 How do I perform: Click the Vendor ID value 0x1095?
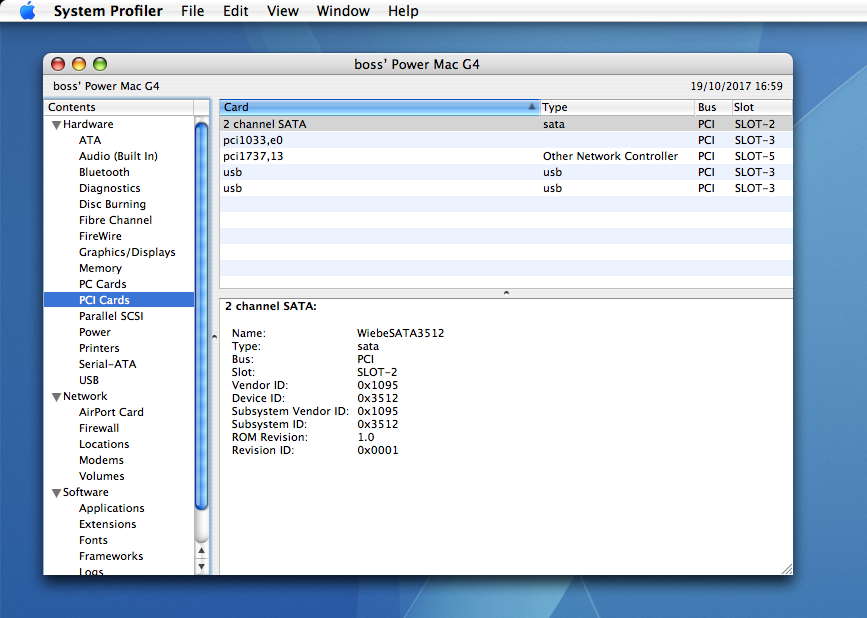pyautogui.click(x=378, y=385)
